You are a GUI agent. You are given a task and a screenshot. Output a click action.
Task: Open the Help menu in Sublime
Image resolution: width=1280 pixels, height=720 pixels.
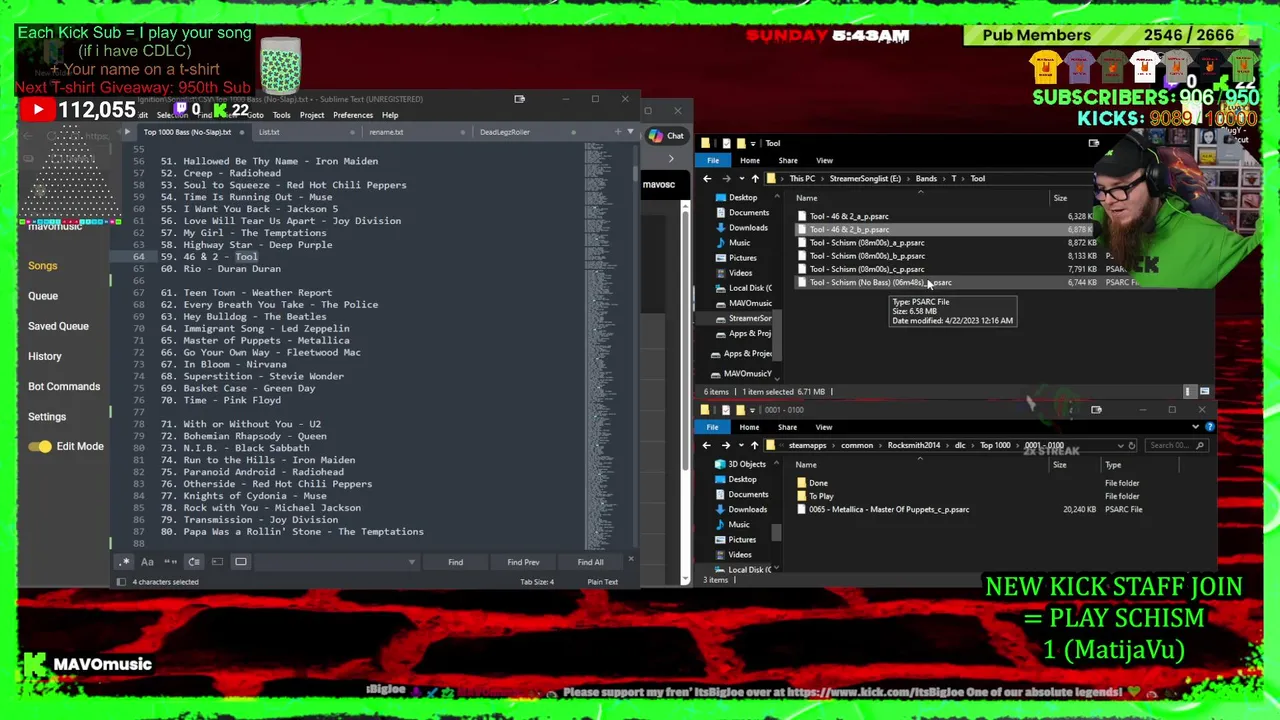pos(390,115)
